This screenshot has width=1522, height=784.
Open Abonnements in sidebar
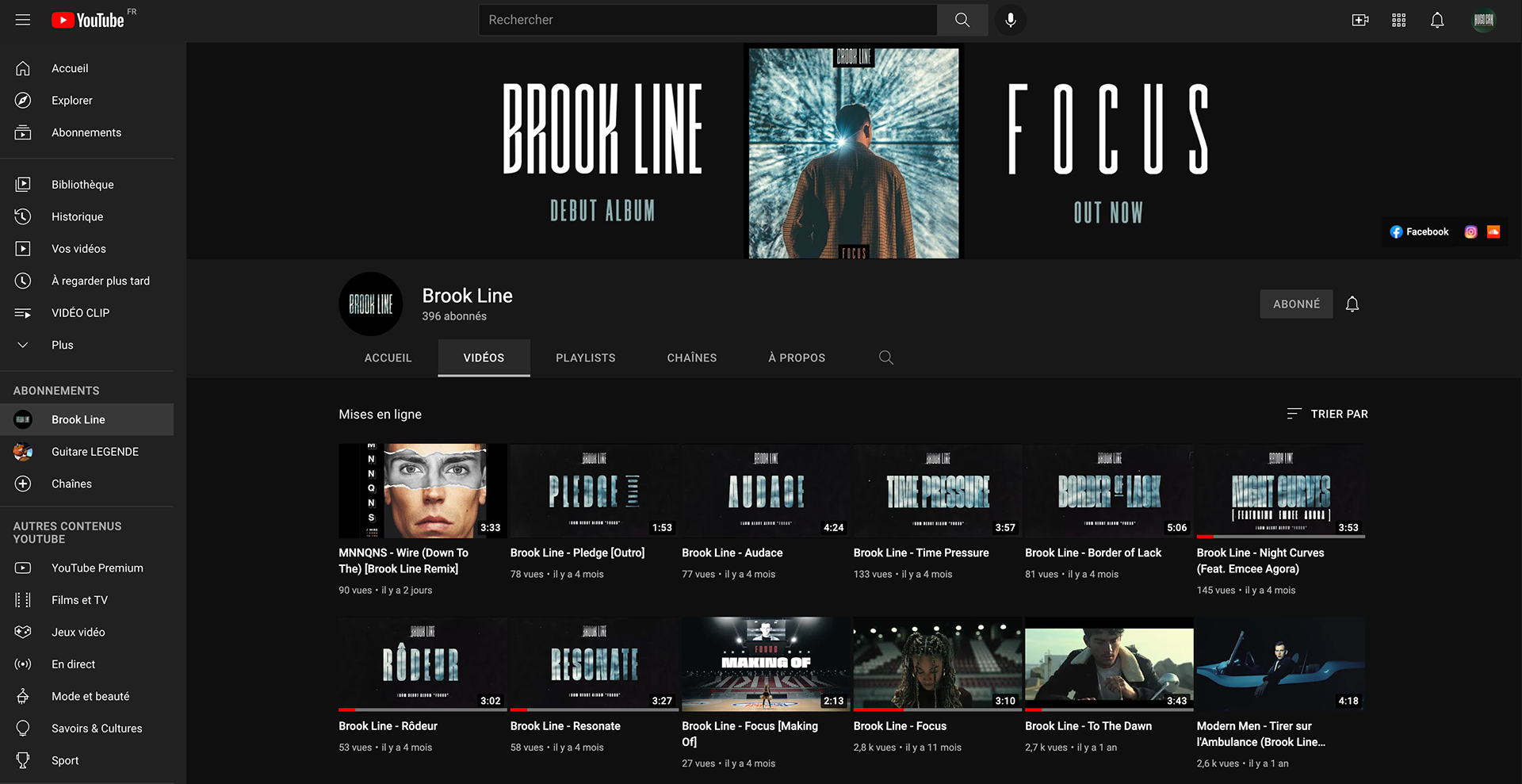click(87, 132)
